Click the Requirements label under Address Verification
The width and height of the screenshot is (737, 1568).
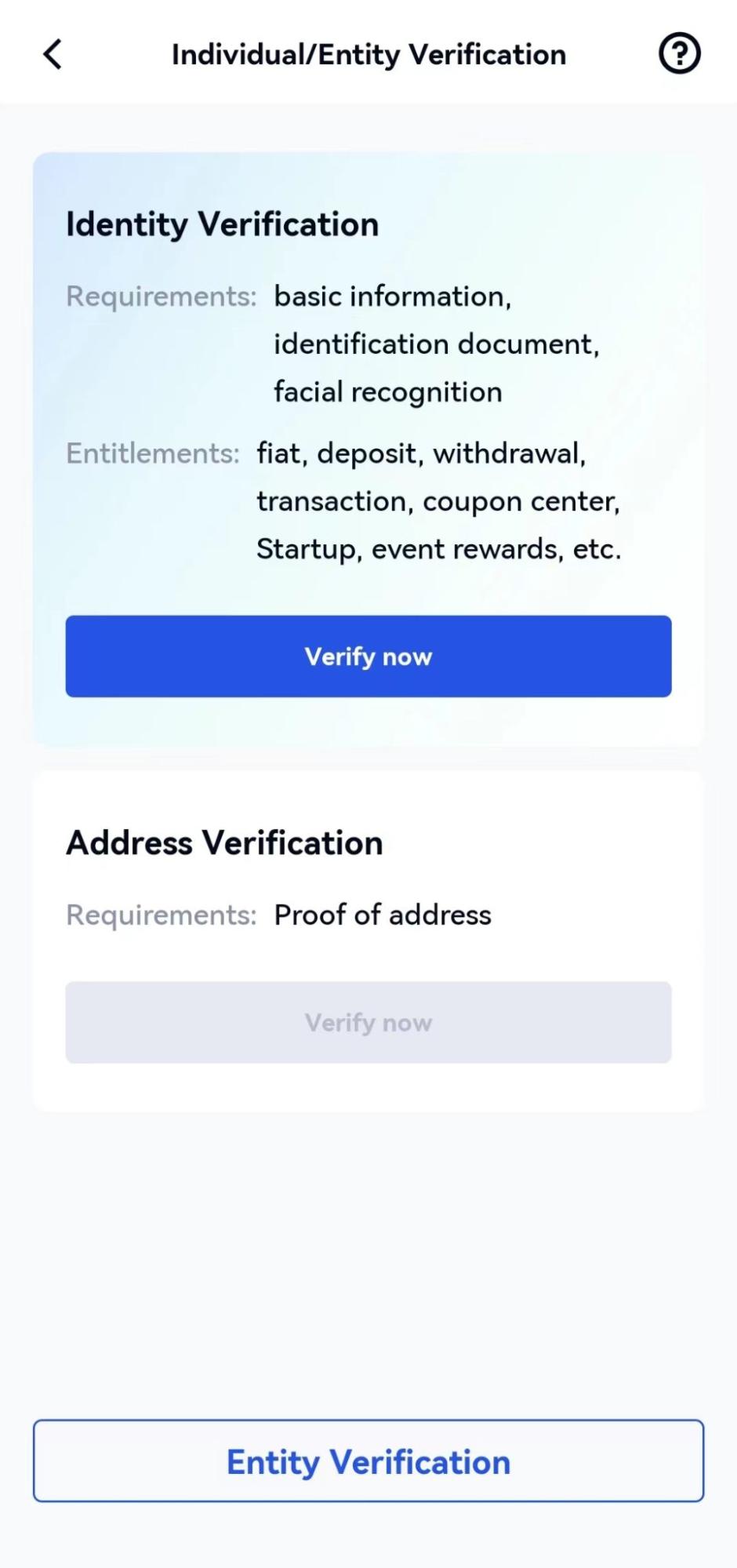(x=161, y=915)
